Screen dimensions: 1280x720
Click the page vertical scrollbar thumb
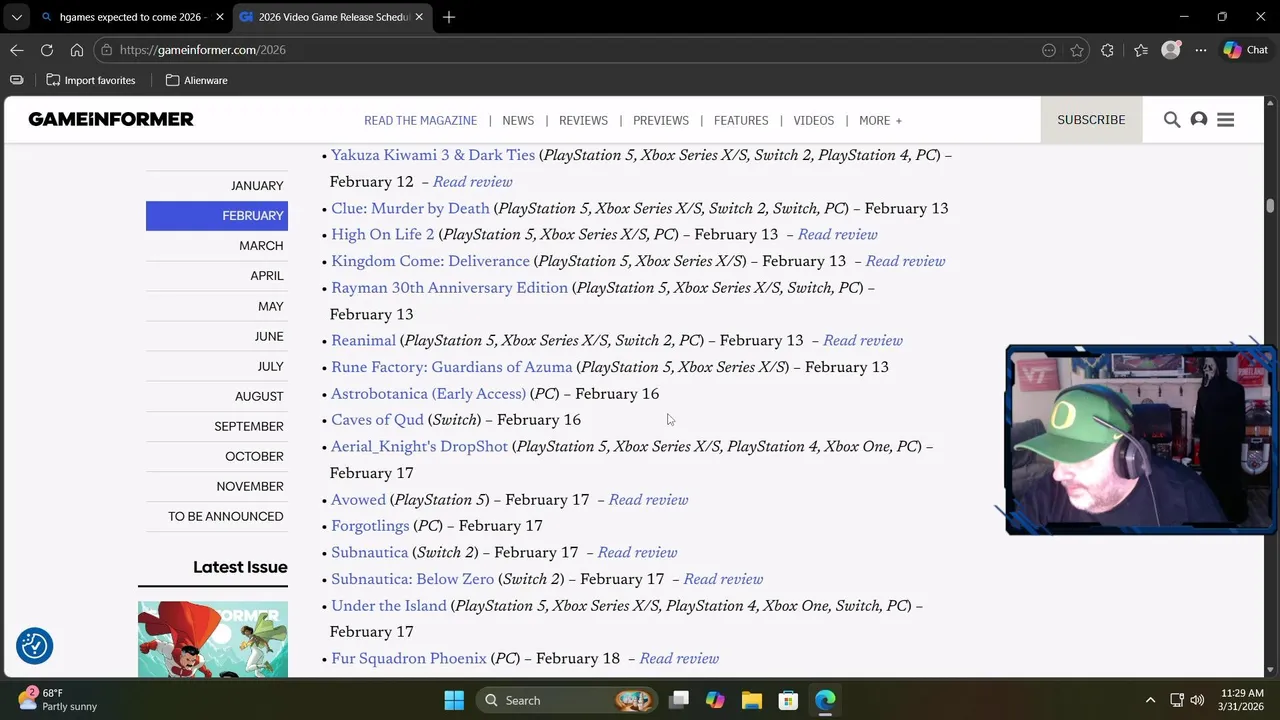(x=1270, y=205)
